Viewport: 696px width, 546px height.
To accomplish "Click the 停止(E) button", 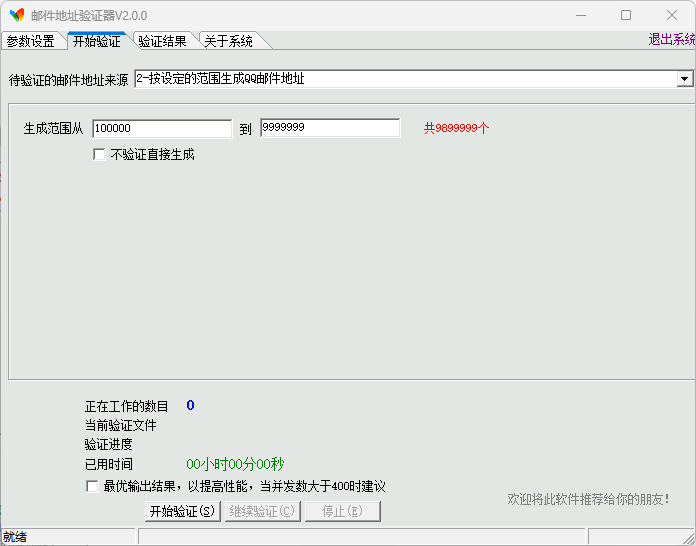I will 342,511.
